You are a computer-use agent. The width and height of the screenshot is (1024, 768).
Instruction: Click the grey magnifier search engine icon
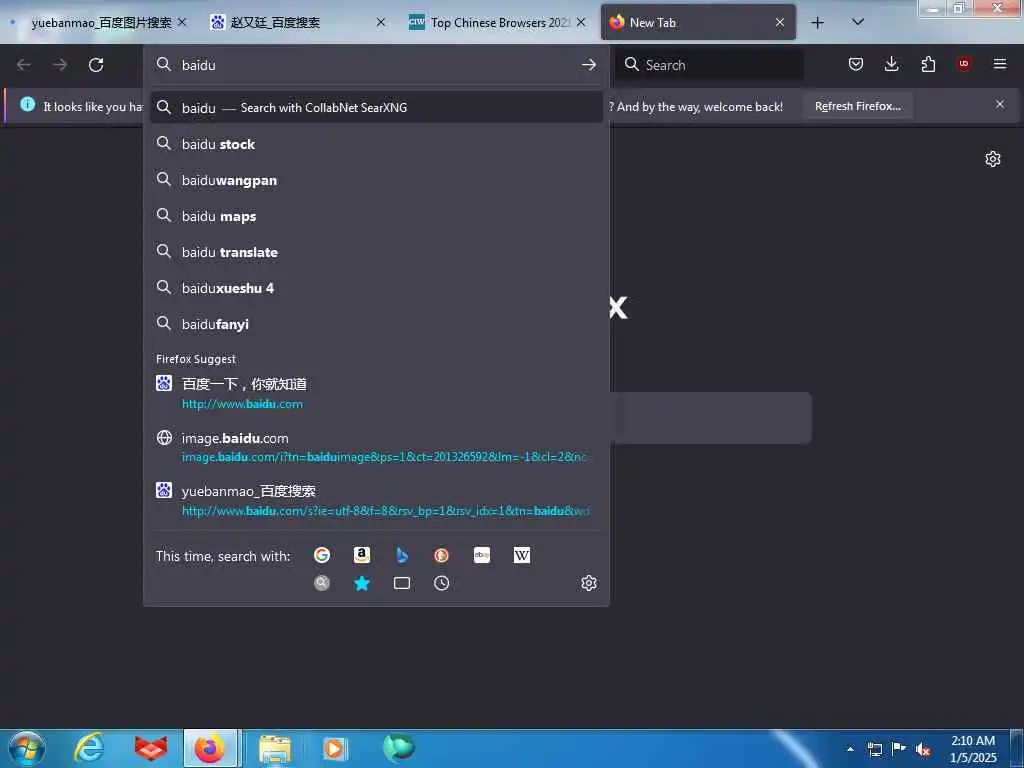coord(322,583)
